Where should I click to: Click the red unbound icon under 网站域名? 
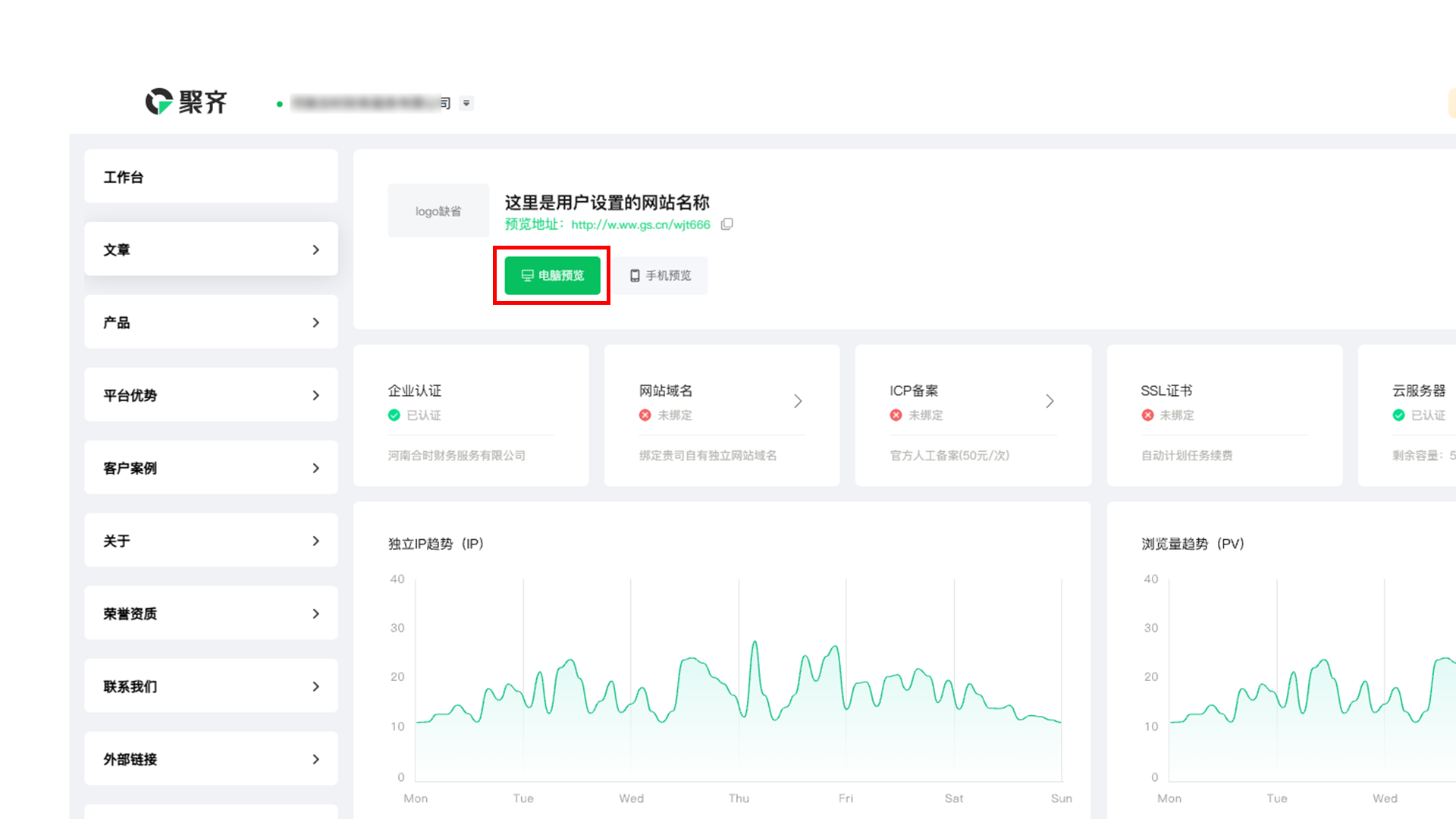pyautogui.click(x=645, y=415)
